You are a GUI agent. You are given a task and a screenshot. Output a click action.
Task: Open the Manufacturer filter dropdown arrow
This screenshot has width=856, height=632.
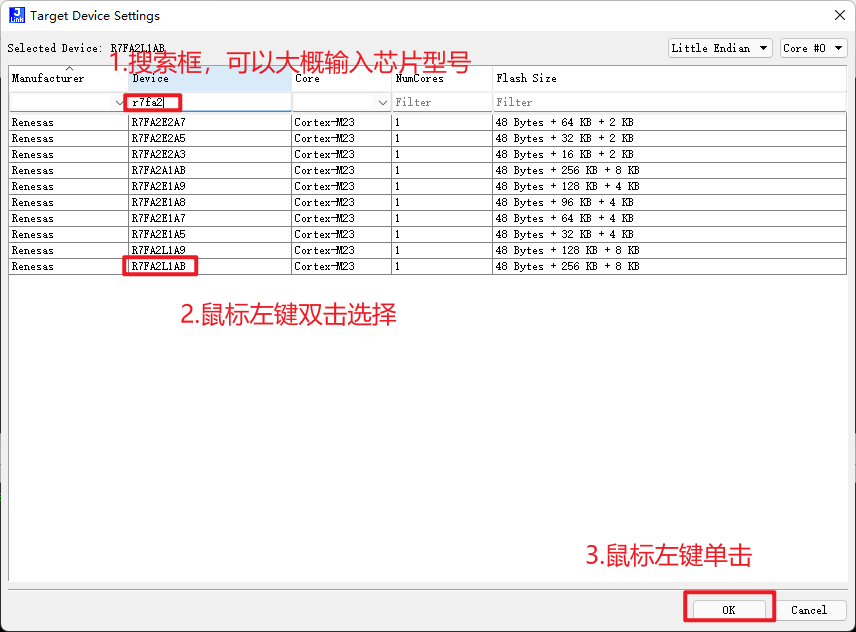coord(118,101)
